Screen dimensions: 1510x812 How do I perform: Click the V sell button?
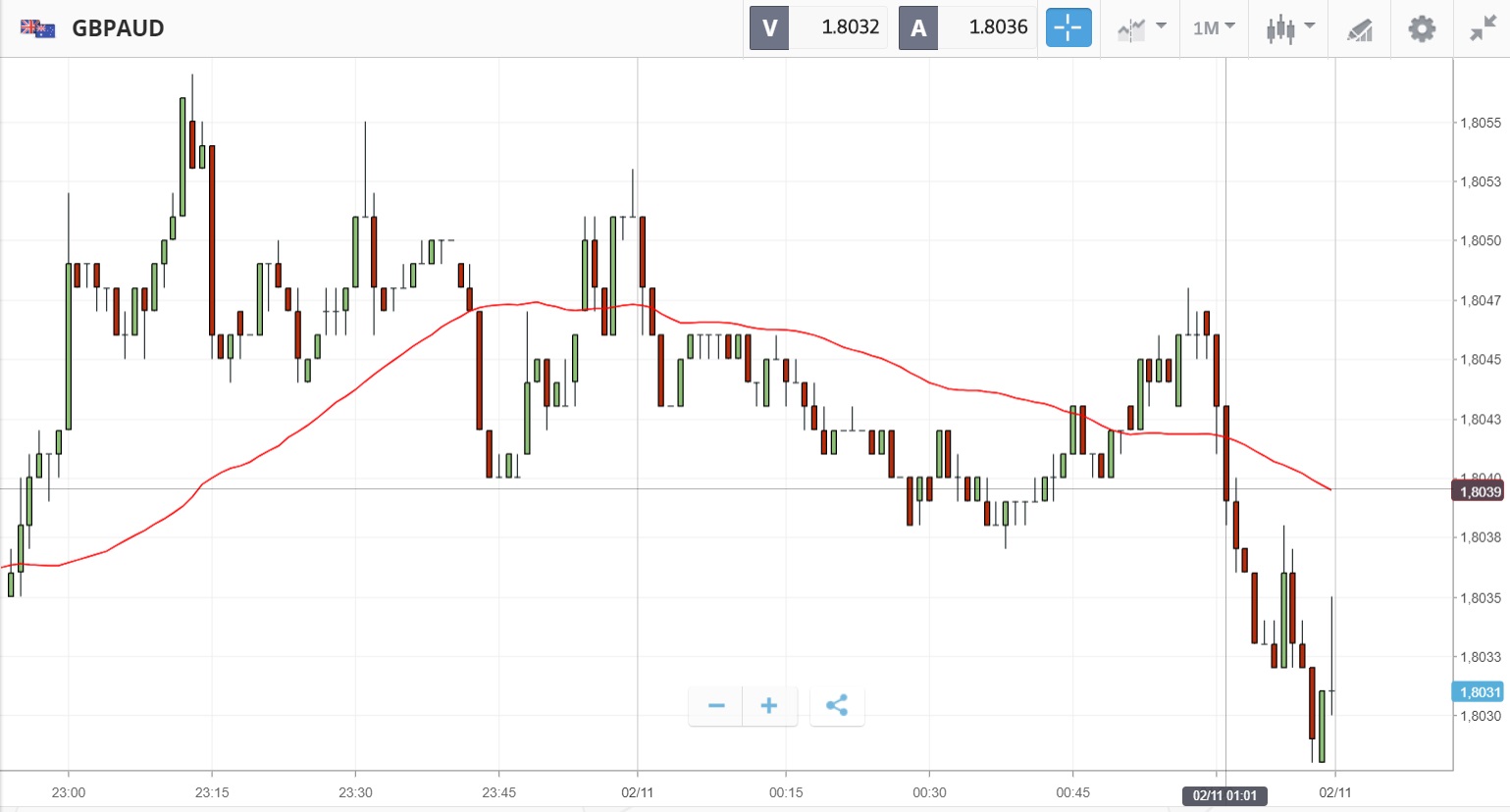tap(769, 27)
